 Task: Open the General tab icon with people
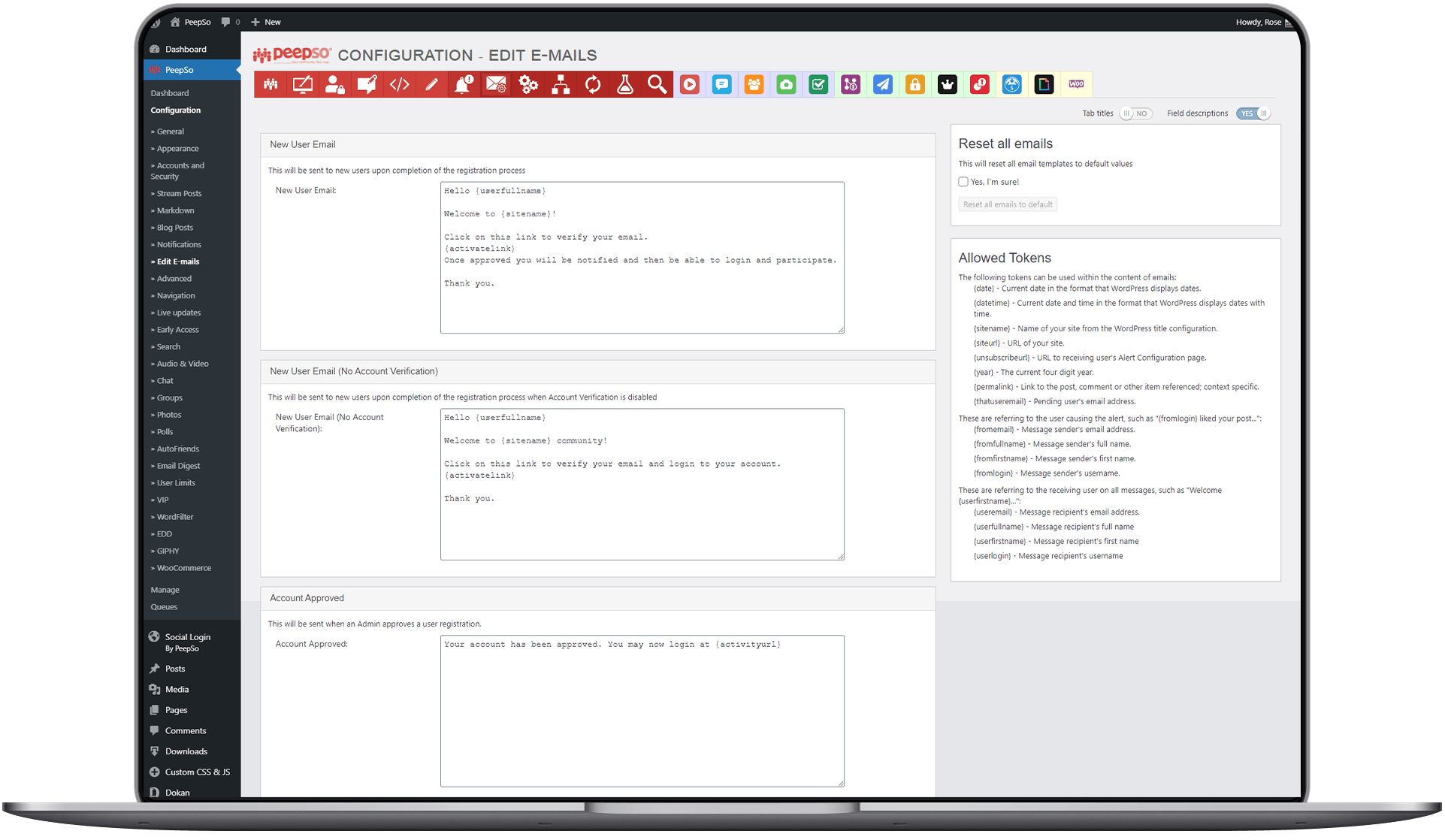(271, 85)
